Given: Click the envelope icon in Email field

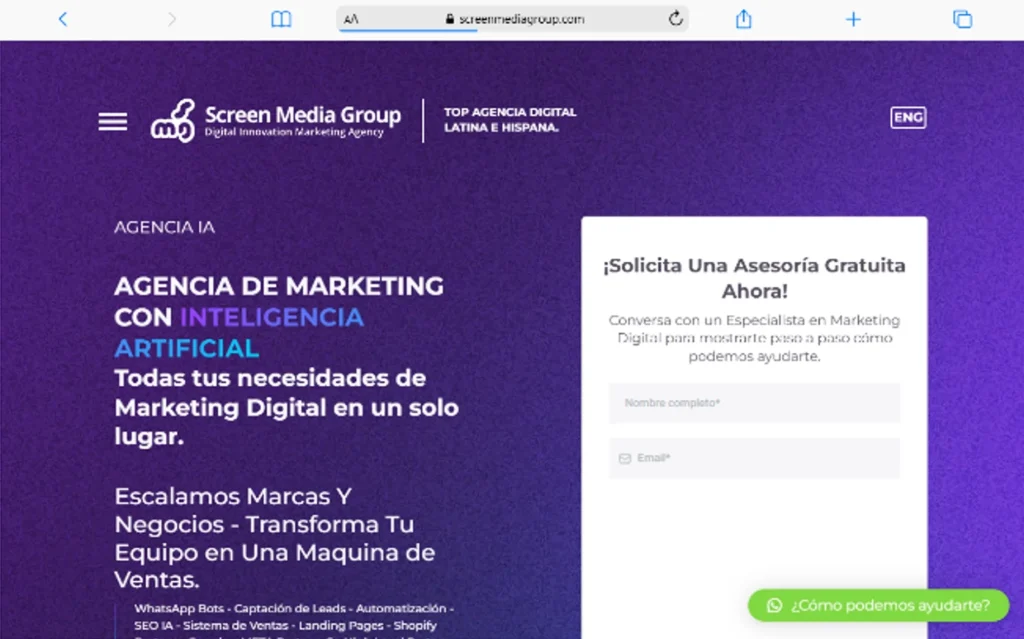Looking at the screenshot, I should (x=624, y=459).
